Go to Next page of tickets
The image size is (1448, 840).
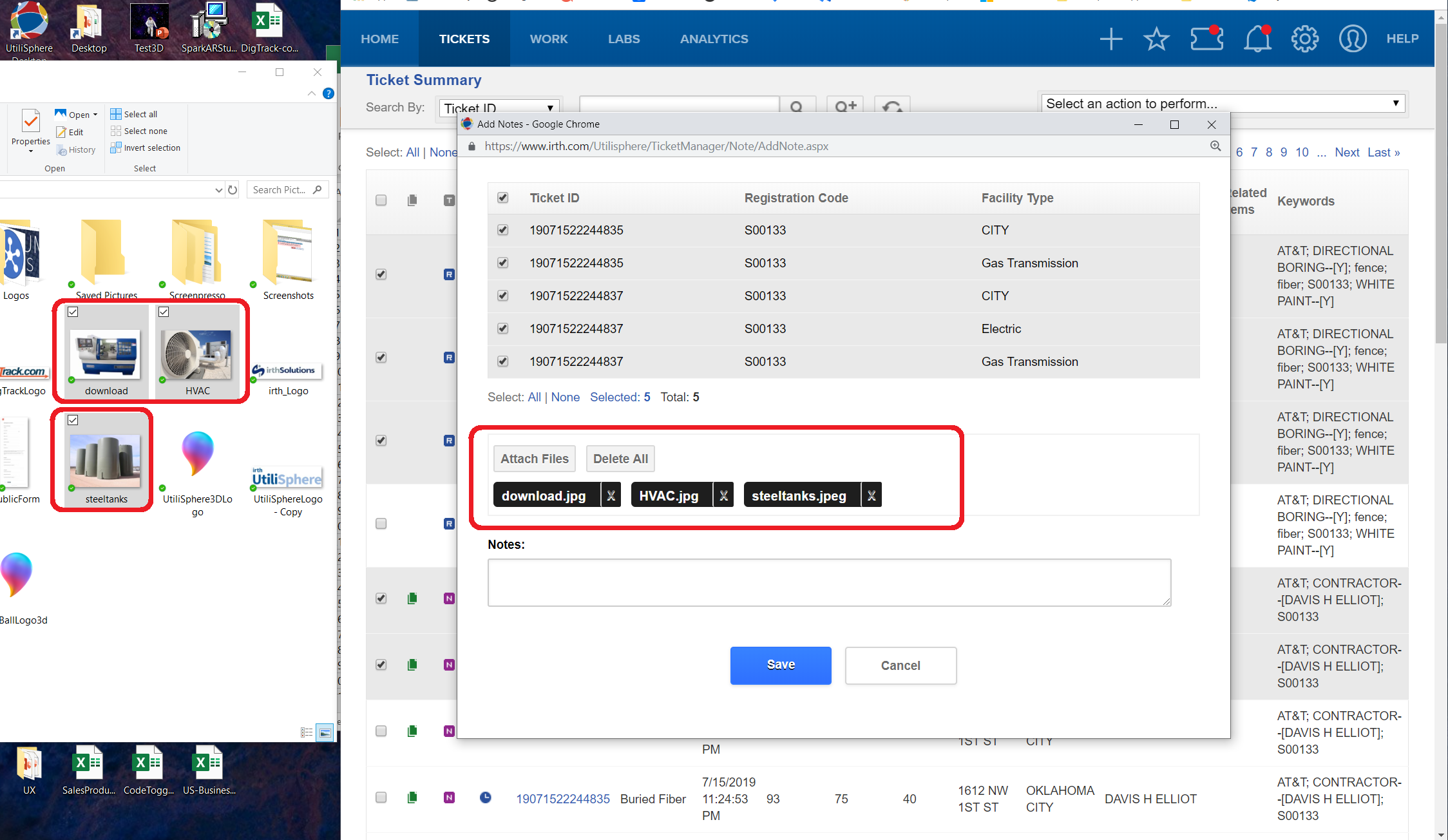1347,152
